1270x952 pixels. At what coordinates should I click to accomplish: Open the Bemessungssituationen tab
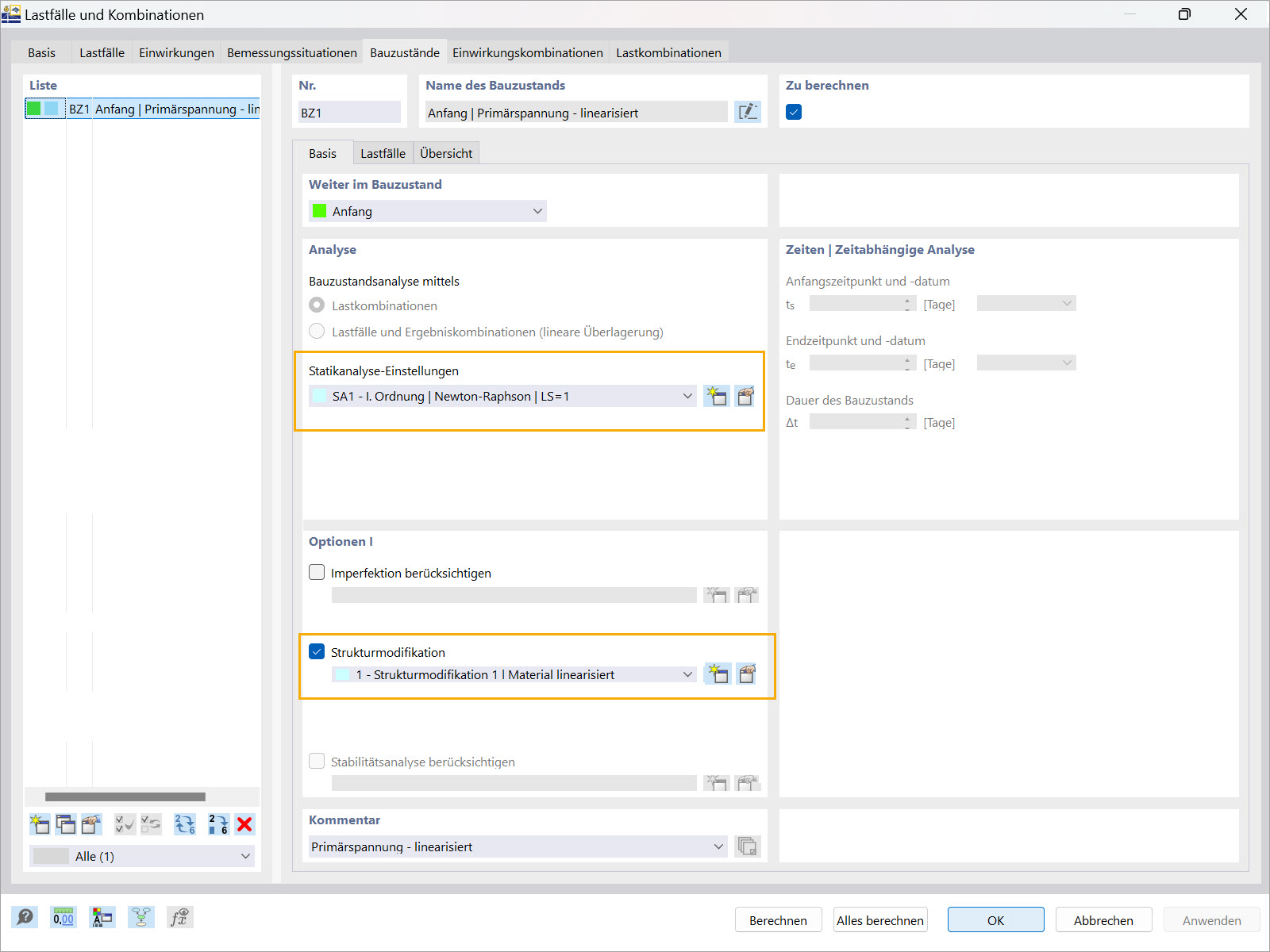[291, 52]
